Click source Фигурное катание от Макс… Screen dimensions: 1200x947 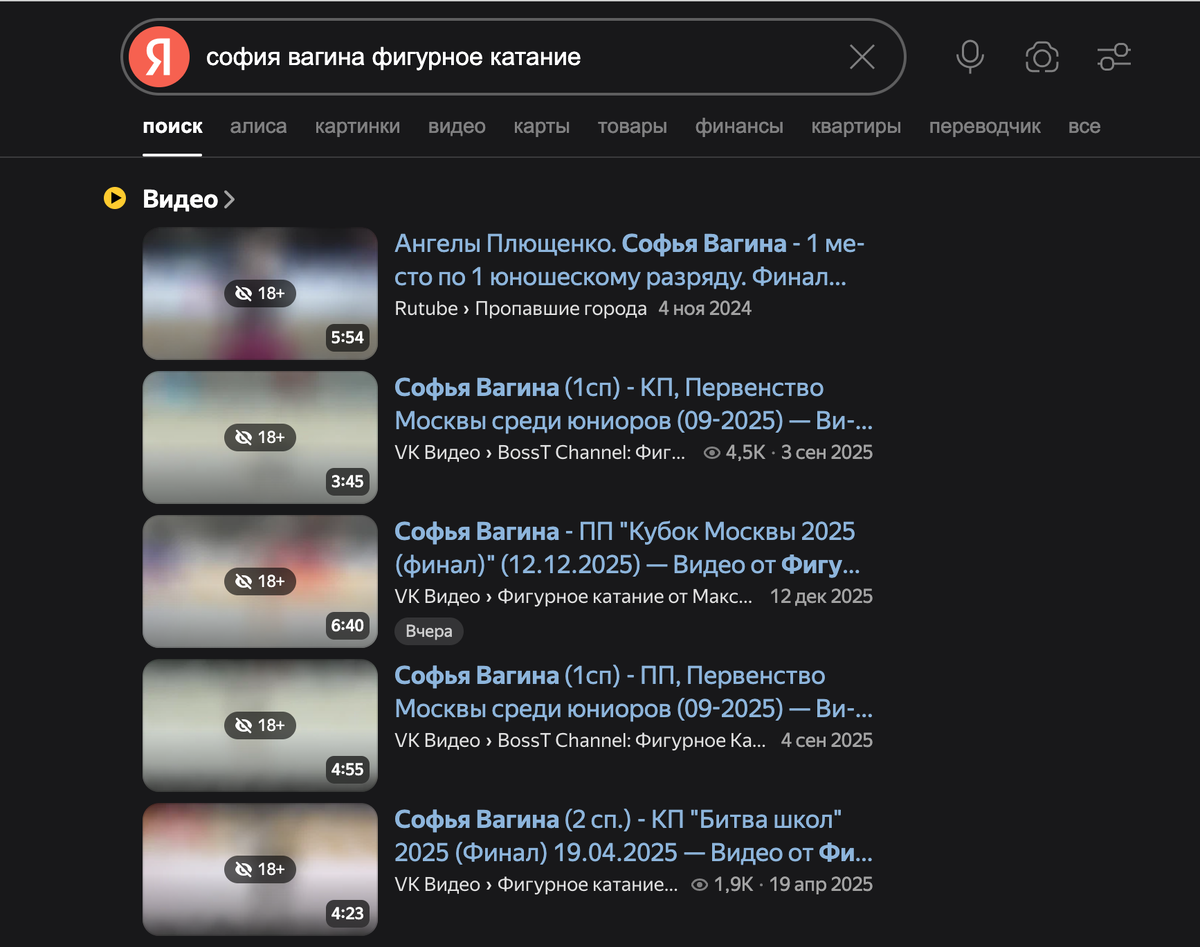click(x=625, y=596)
